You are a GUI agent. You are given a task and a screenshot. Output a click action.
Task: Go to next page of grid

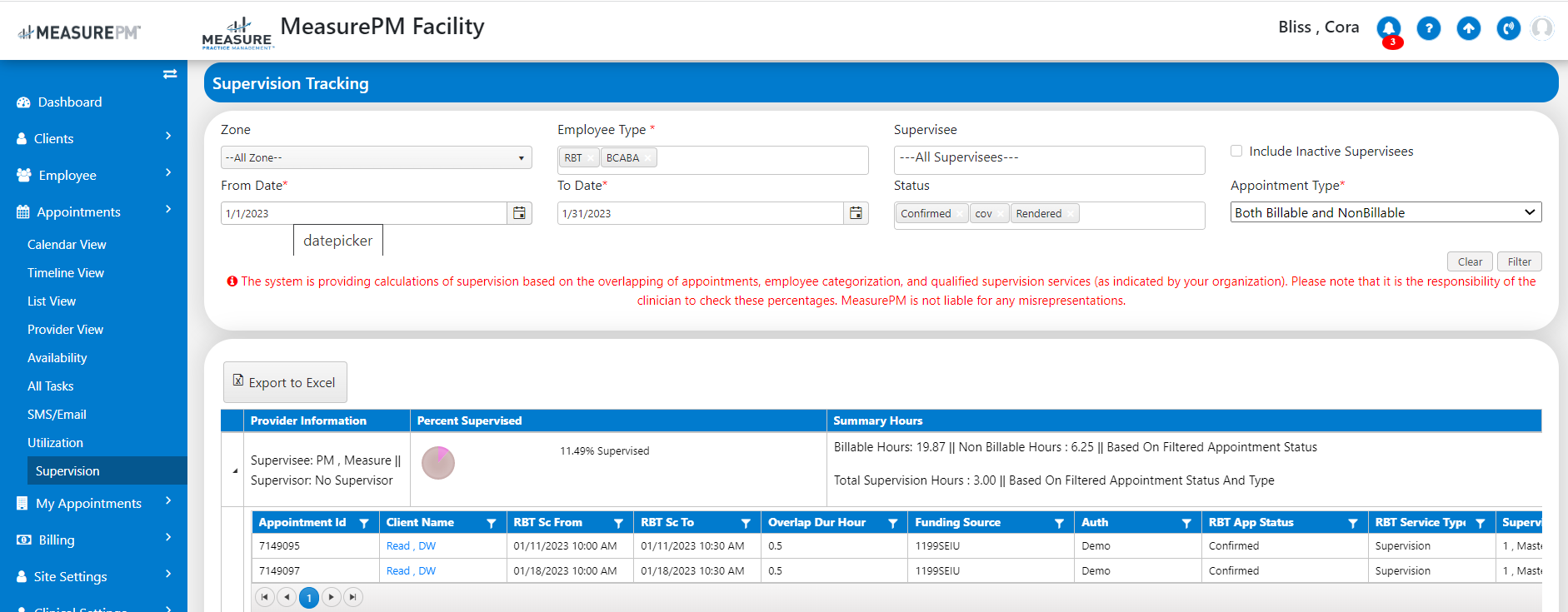tap(332, 597)
